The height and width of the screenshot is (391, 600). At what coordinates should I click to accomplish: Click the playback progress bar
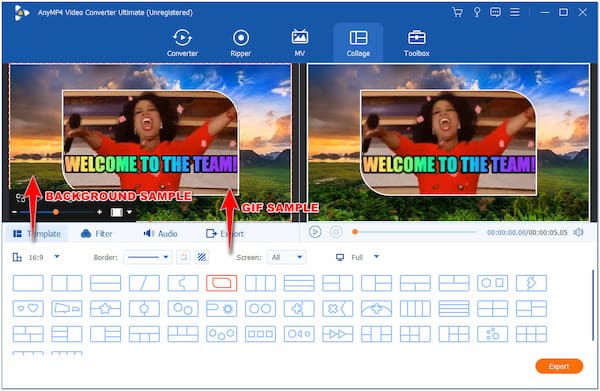pos(414,232)
